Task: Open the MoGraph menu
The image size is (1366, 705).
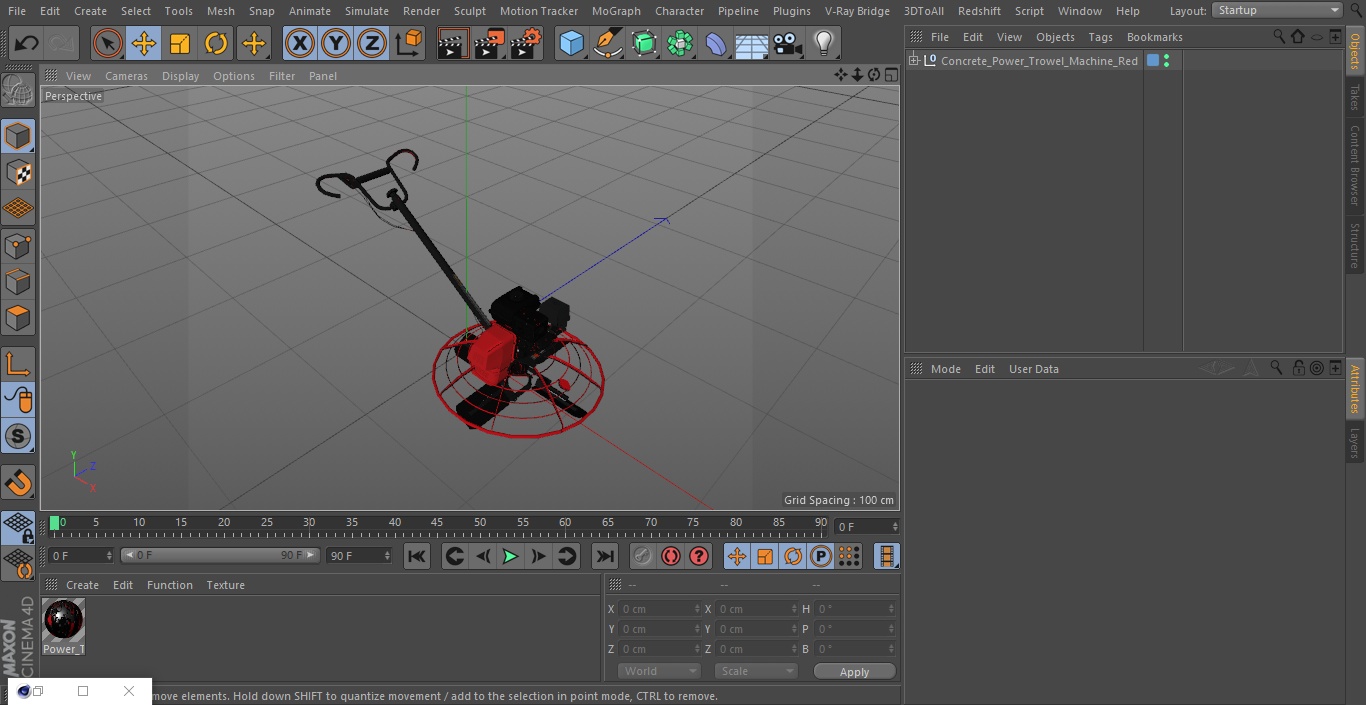Action: coord(616,11)
